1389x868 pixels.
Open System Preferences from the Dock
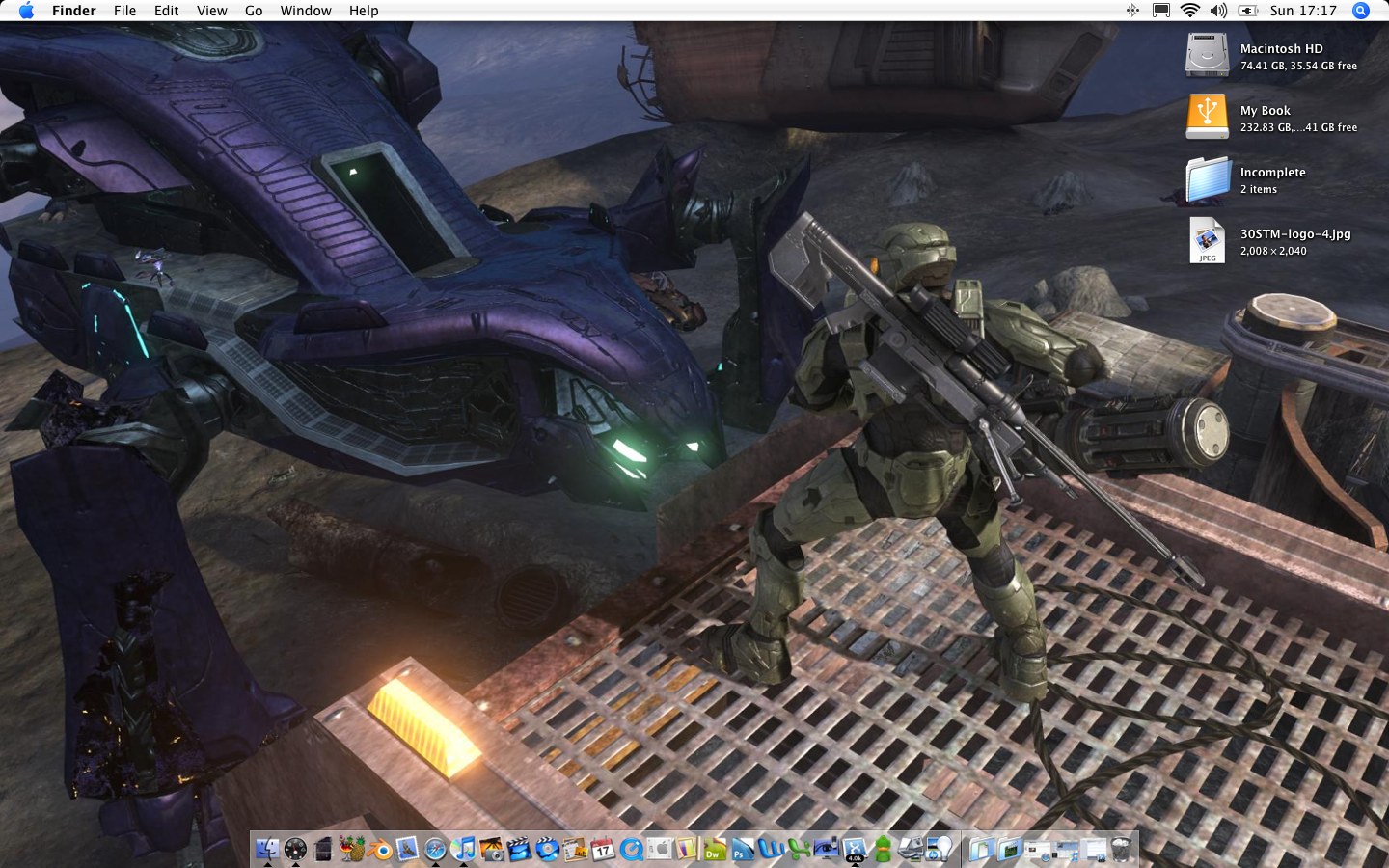[x=659, y=849]
